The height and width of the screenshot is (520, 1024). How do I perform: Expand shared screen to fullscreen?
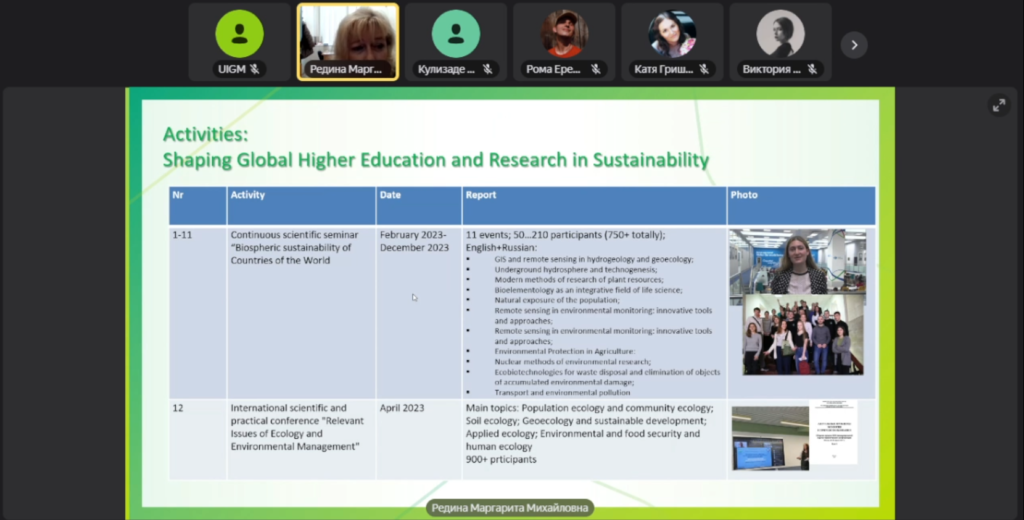click(x=998, y=105)
